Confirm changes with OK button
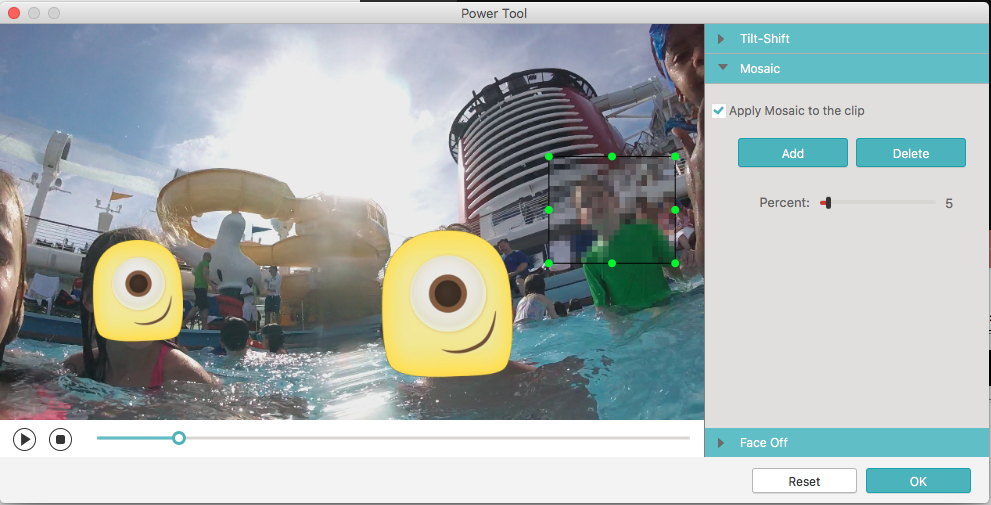 pos(918,481)
